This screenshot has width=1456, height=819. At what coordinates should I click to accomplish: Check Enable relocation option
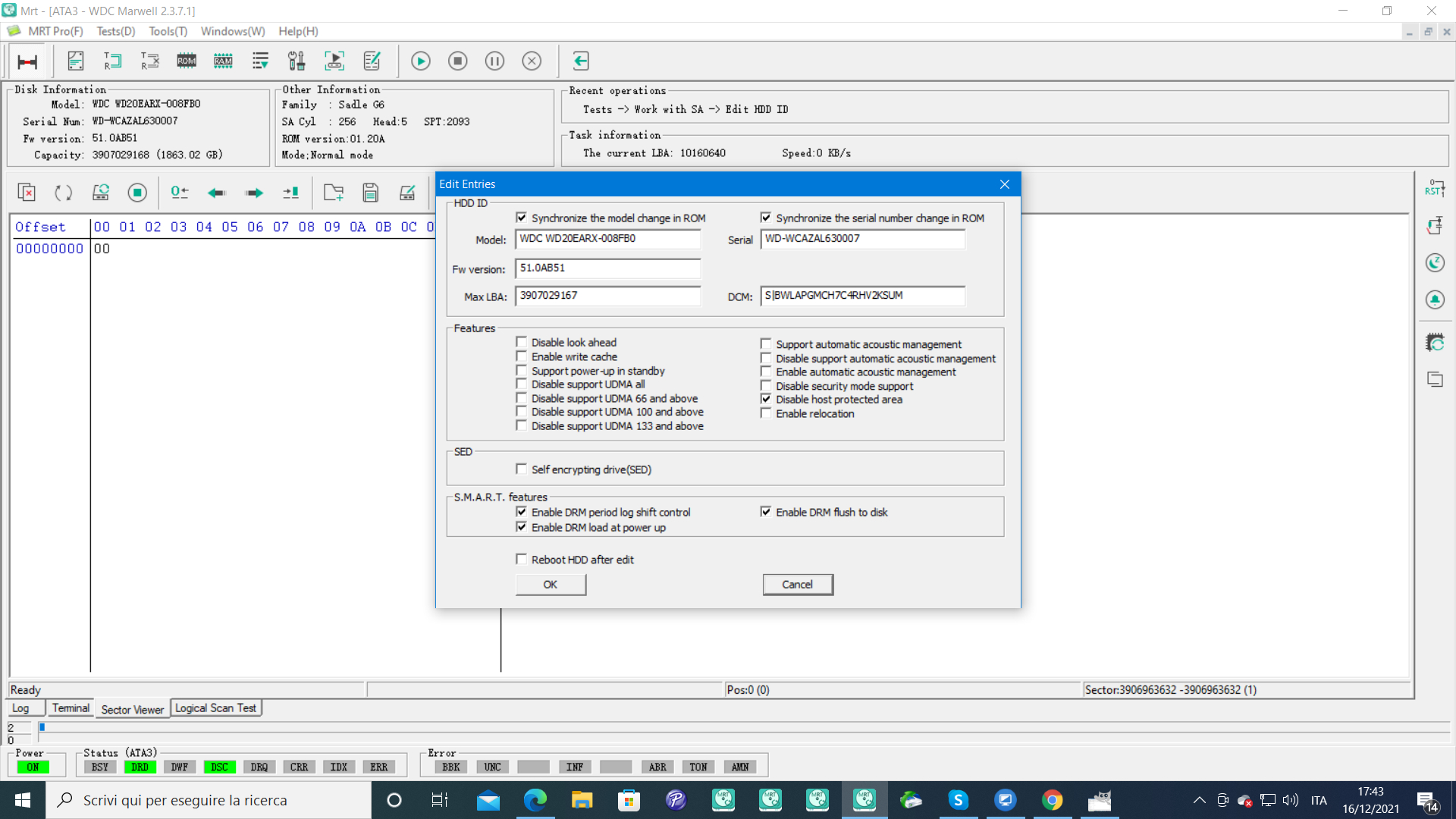[766, 413]
